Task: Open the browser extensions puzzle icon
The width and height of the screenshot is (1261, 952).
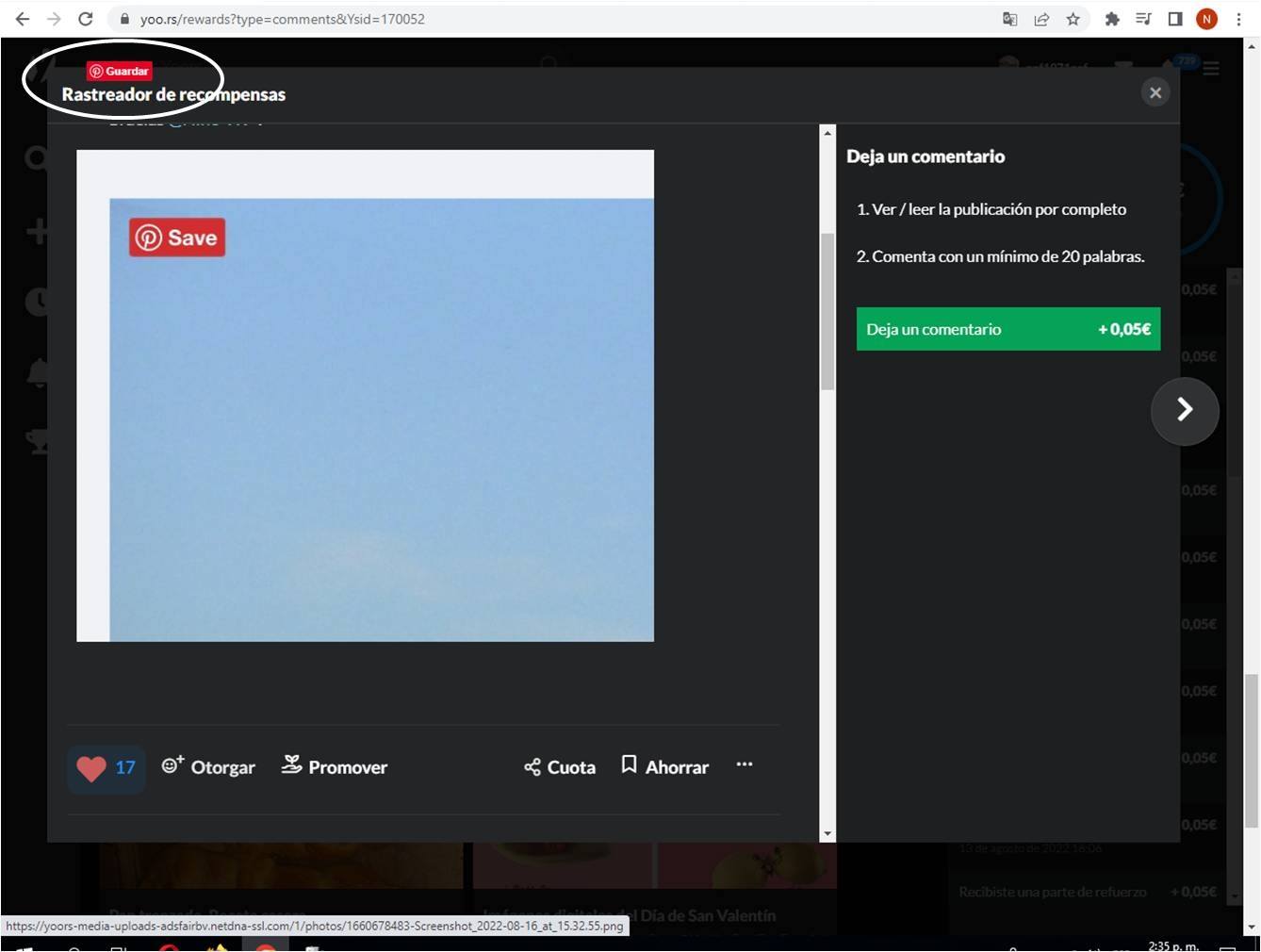Action: click(x=1112, y=19)
